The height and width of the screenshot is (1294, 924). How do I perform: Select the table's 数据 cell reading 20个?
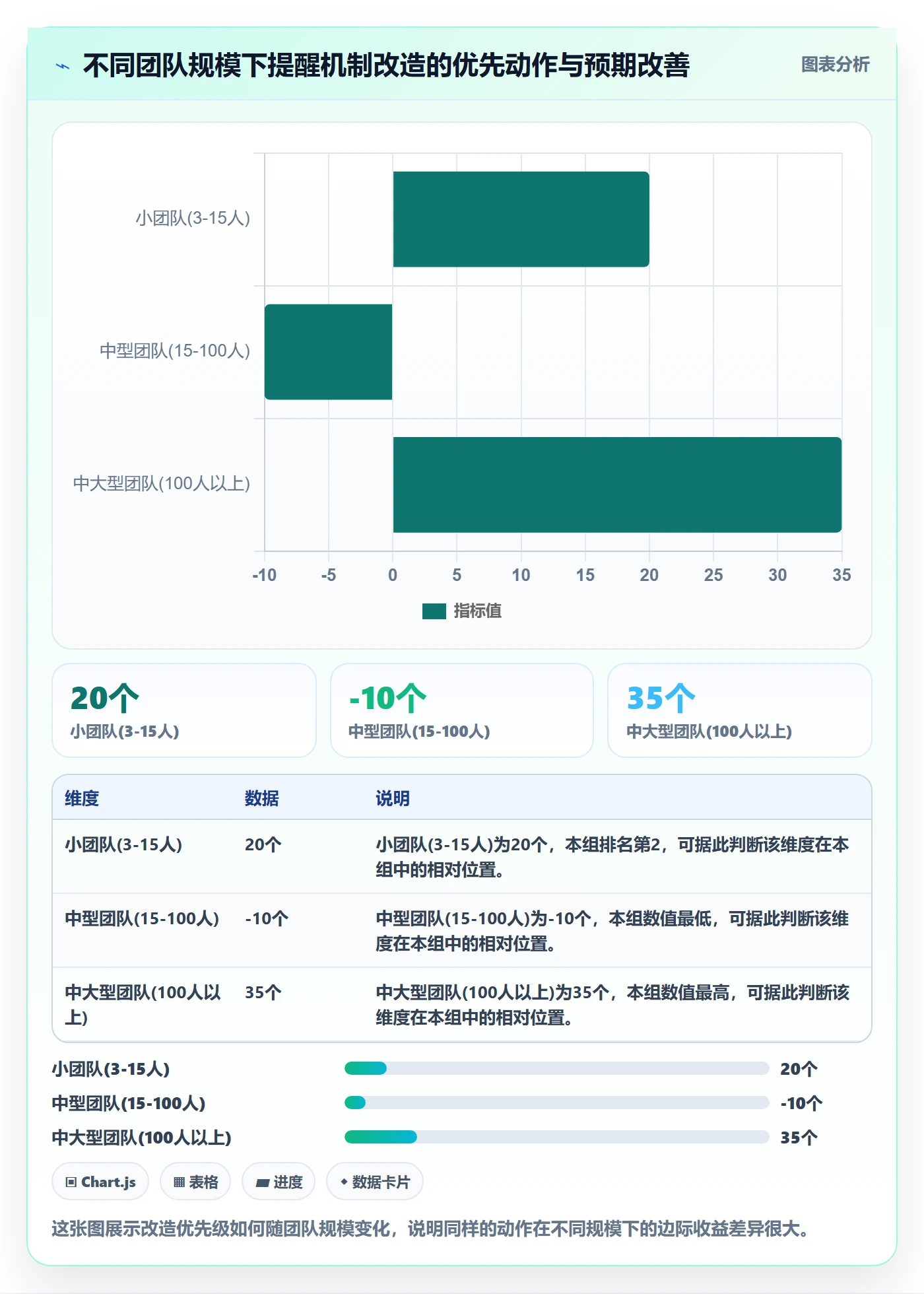pyautogui.click(x=263, y=844)
